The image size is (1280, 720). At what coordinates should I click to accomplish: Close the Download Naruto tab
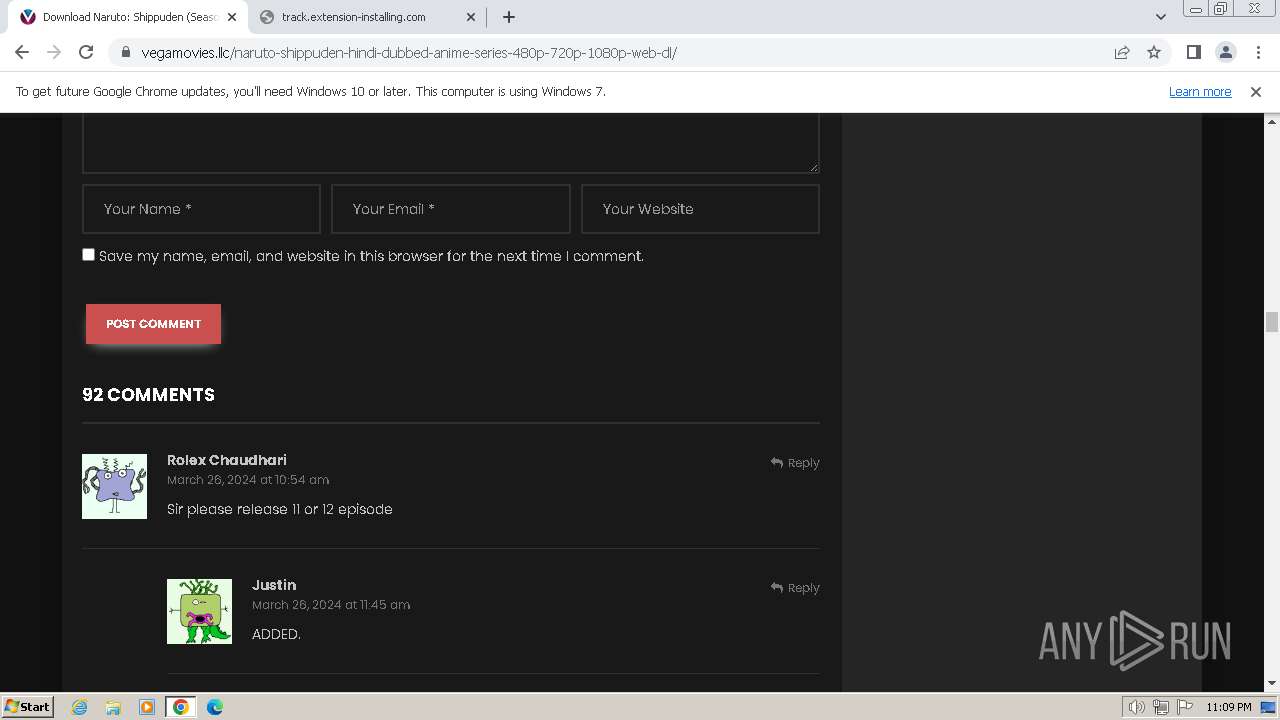(x=232, y=17)
